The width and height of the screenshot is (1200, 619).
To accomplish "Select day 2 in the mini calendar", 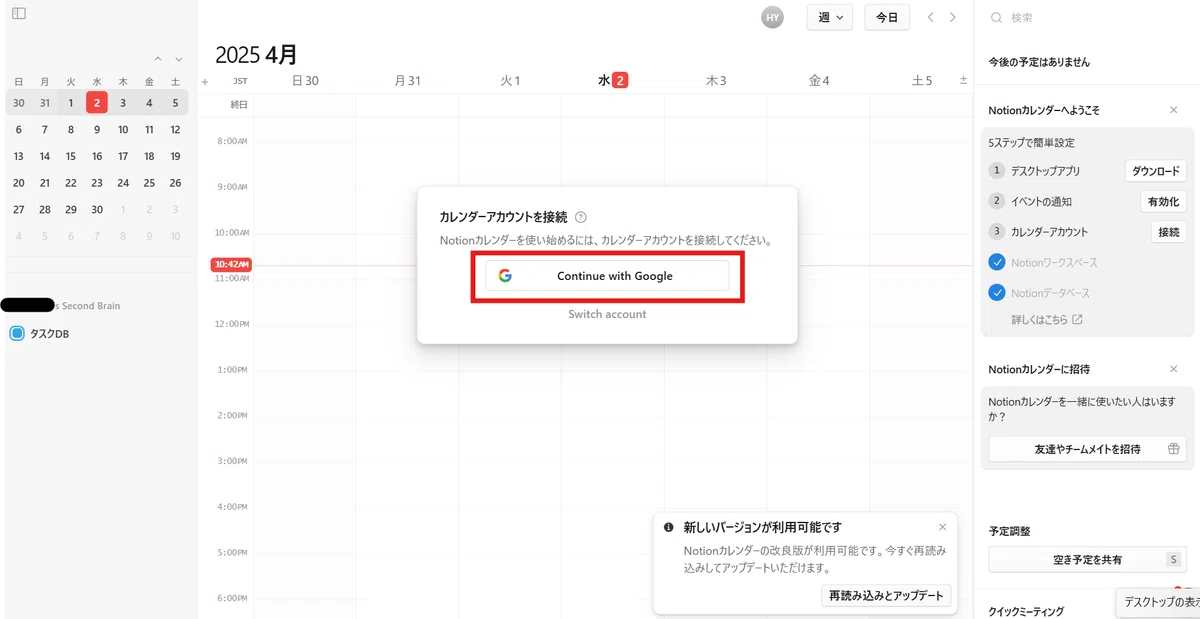I will (x=97, y=102).
